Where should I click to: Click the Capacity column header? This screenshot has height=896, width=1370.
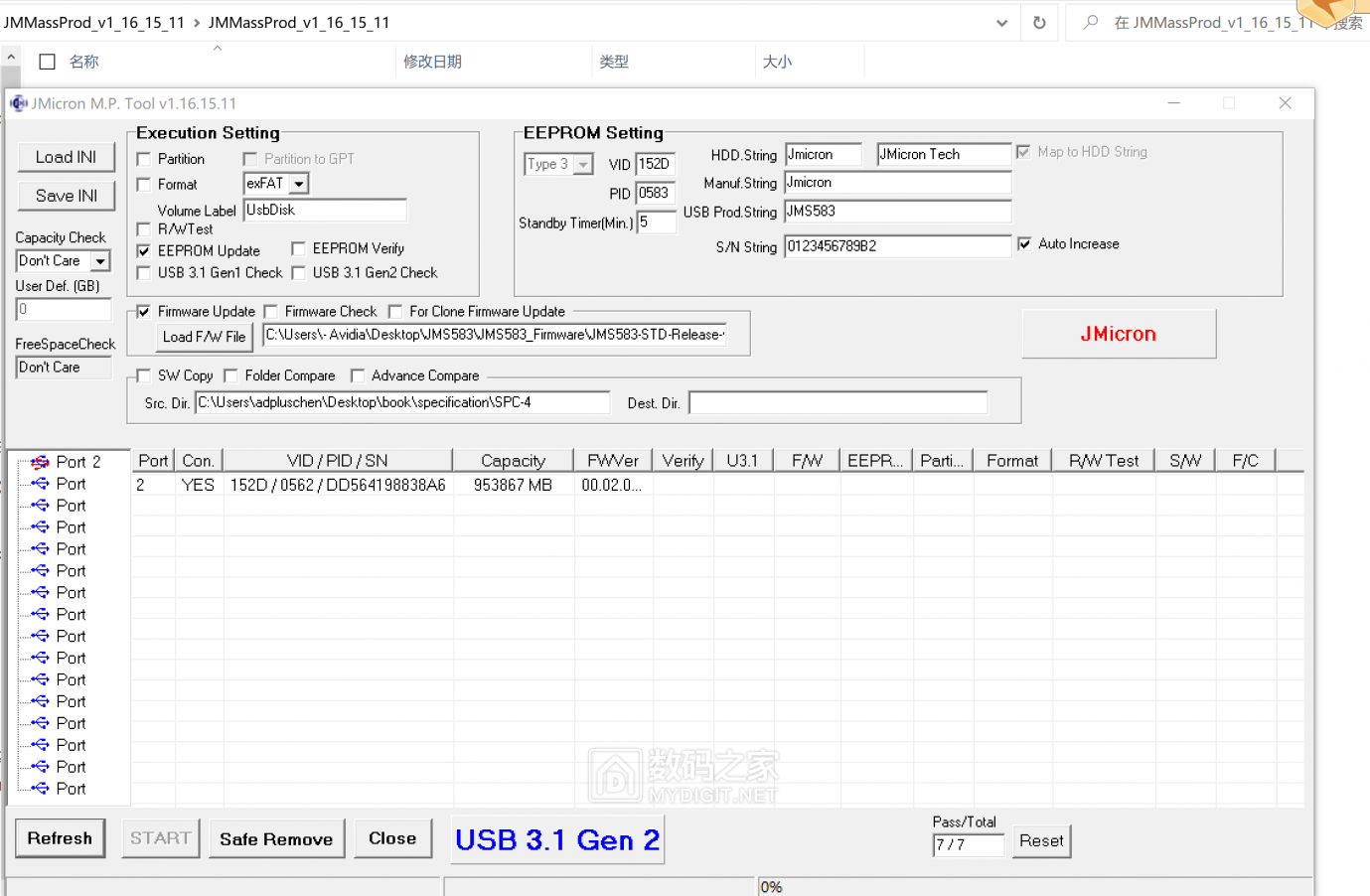tap(513, 461)
